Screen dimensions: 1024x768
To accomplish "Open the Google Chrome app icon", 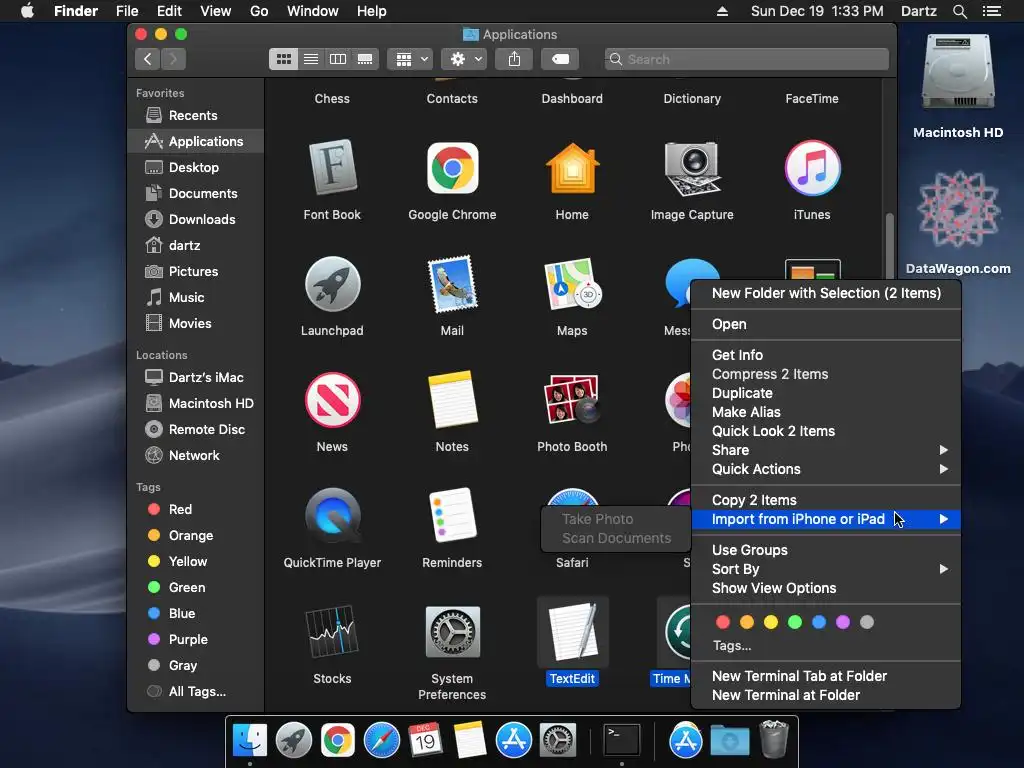I will click(452, 168).
